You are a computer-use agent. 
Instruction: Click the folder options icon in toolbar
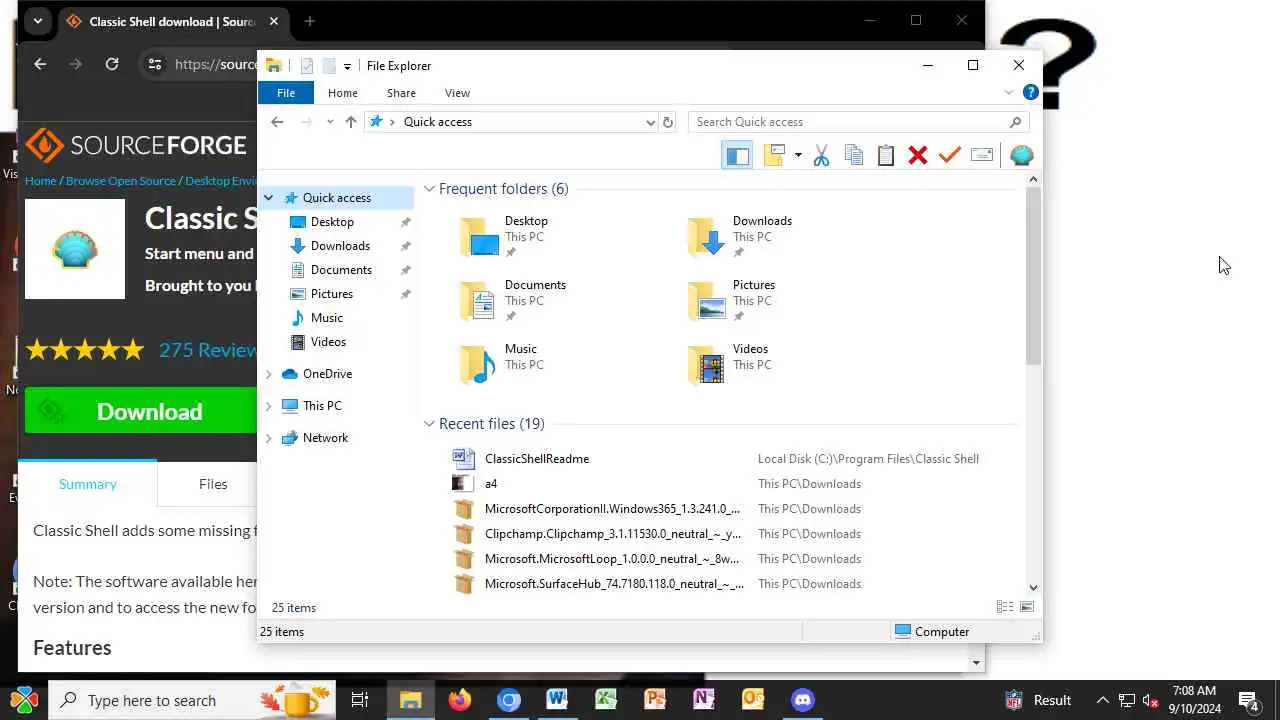[774, 155]
